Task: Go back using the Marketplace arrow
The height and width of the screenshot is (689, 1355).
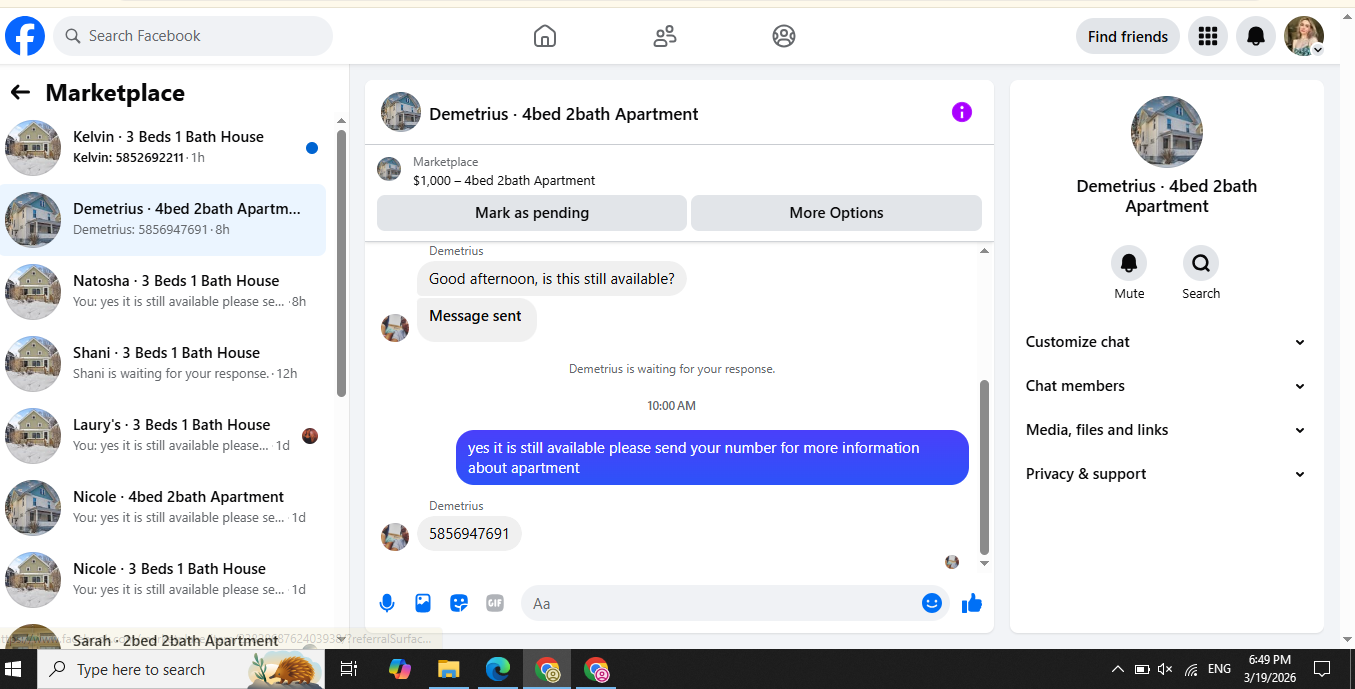Action: (x=20, y=93)
